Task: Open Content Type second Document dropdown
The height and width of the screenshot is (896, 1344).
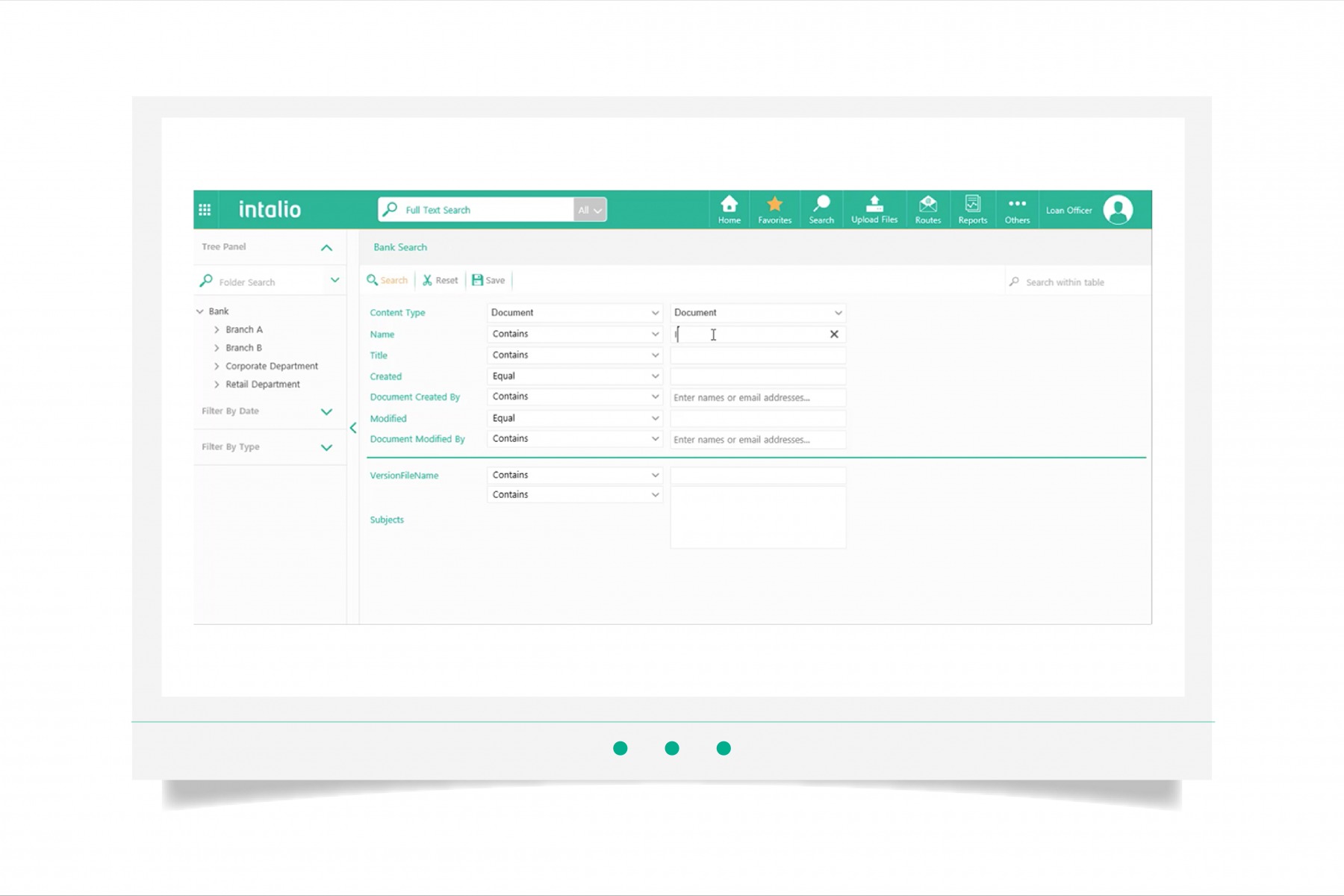Action: coord(758,313)
